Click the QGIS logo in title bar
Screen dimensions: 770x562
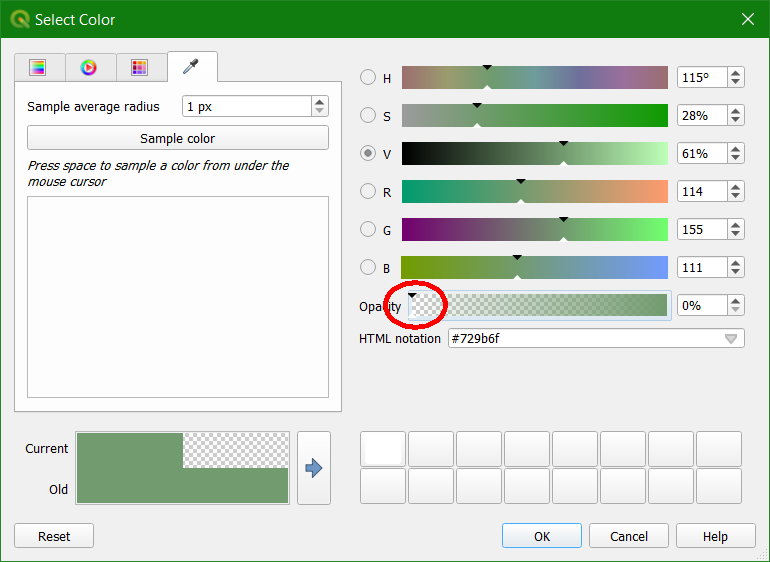(20, 19)
